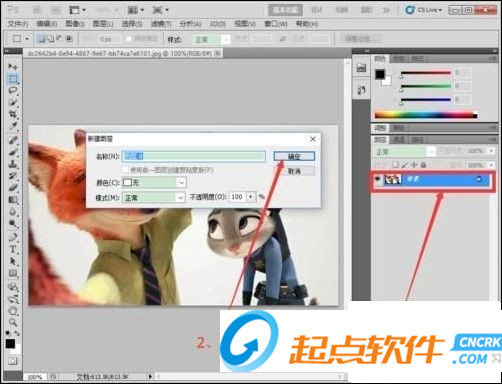
Task: Select the Move tool
Action: click(x=13, y=66)
